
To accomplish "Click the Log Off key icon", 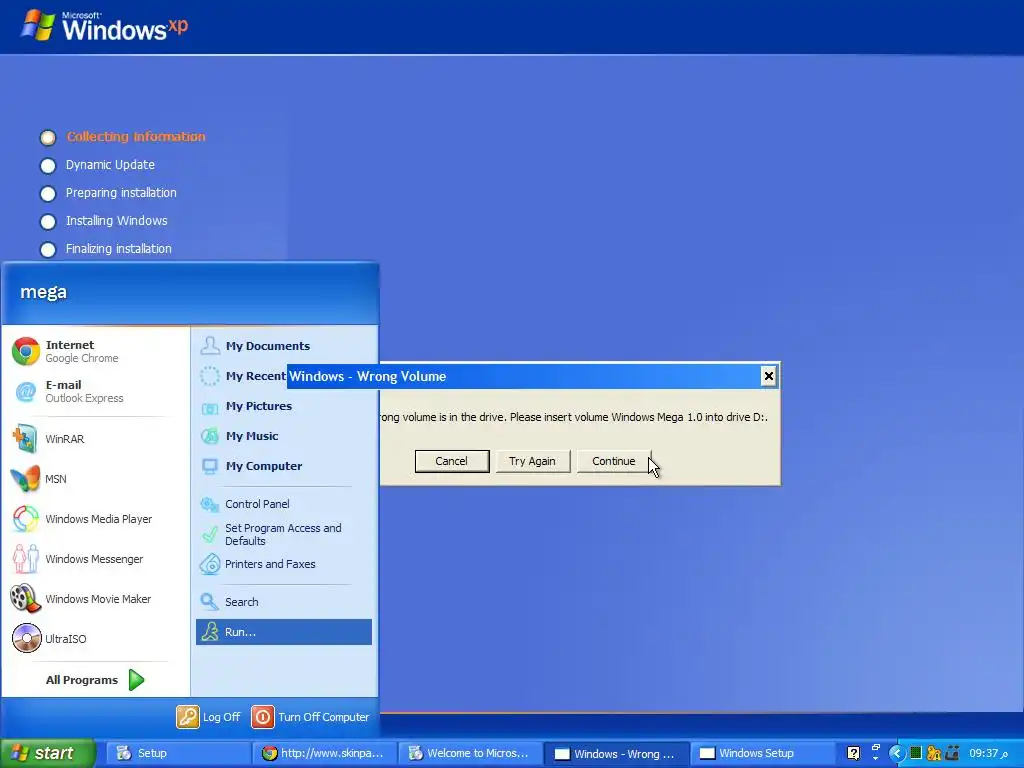I will point(187,716).
